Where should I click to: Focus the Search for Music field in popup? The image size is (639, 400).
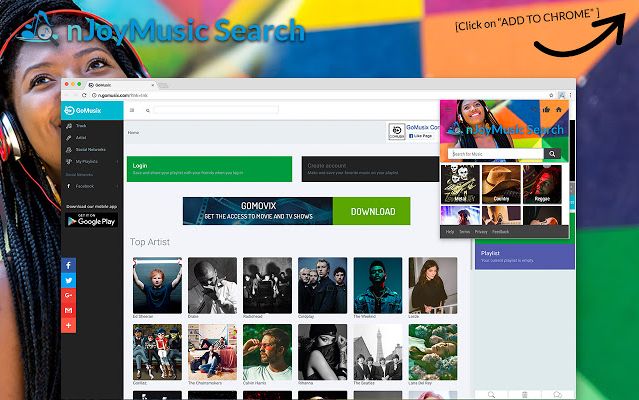496,154
